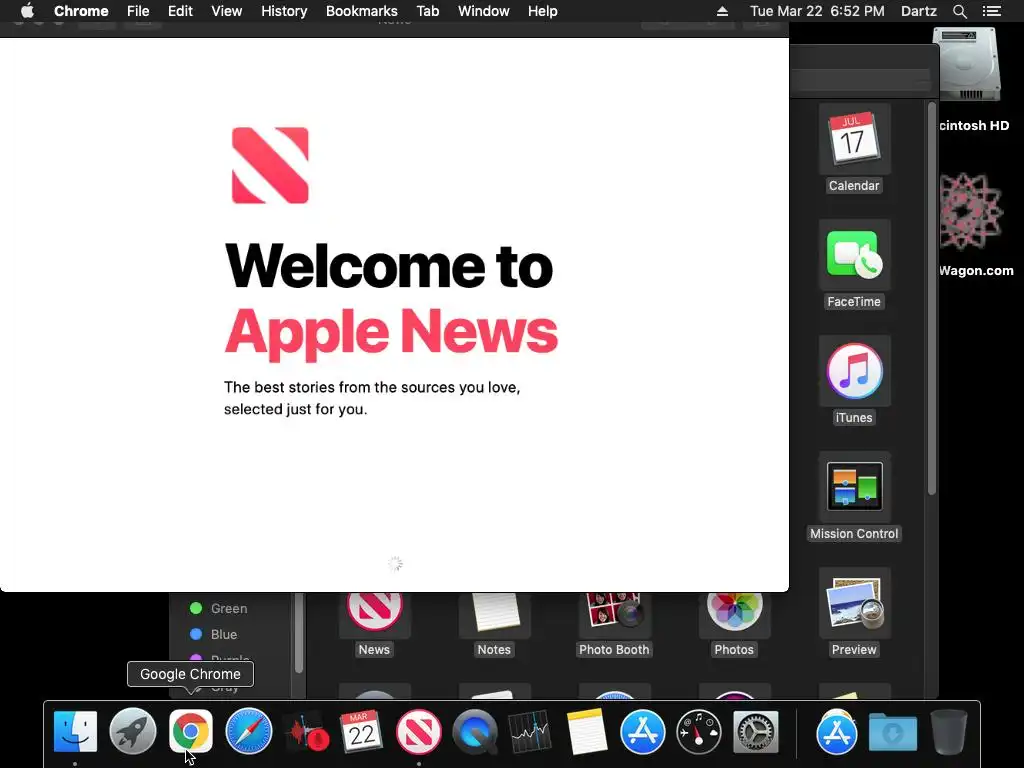Select Calendar app in Finder window
This screenshot has height=768, width=1024.
pyautogui.click(x=854, y=150)
